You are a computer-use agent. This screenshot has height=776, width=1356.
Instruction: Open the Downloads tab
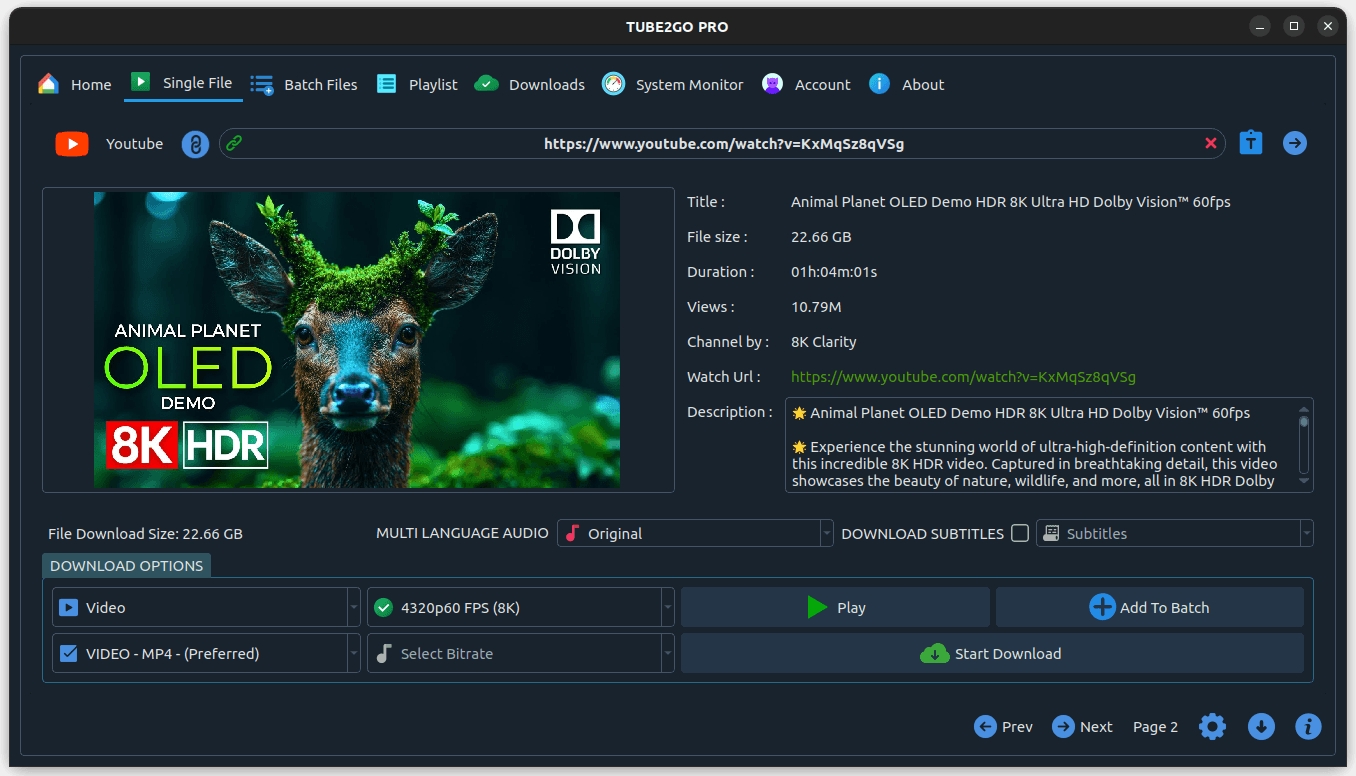pos(530,85)
